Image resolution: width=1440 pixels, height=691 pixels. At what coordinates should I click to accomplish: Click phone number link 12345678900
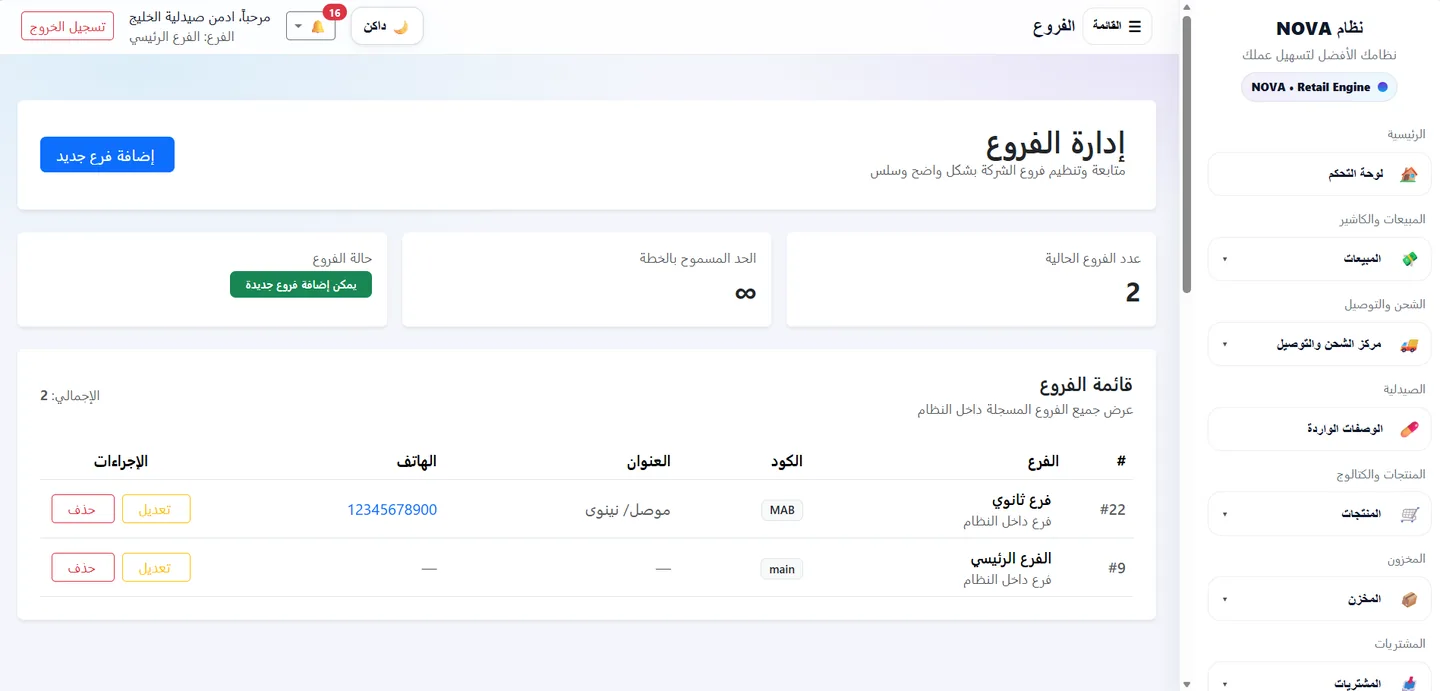point(392,510)
